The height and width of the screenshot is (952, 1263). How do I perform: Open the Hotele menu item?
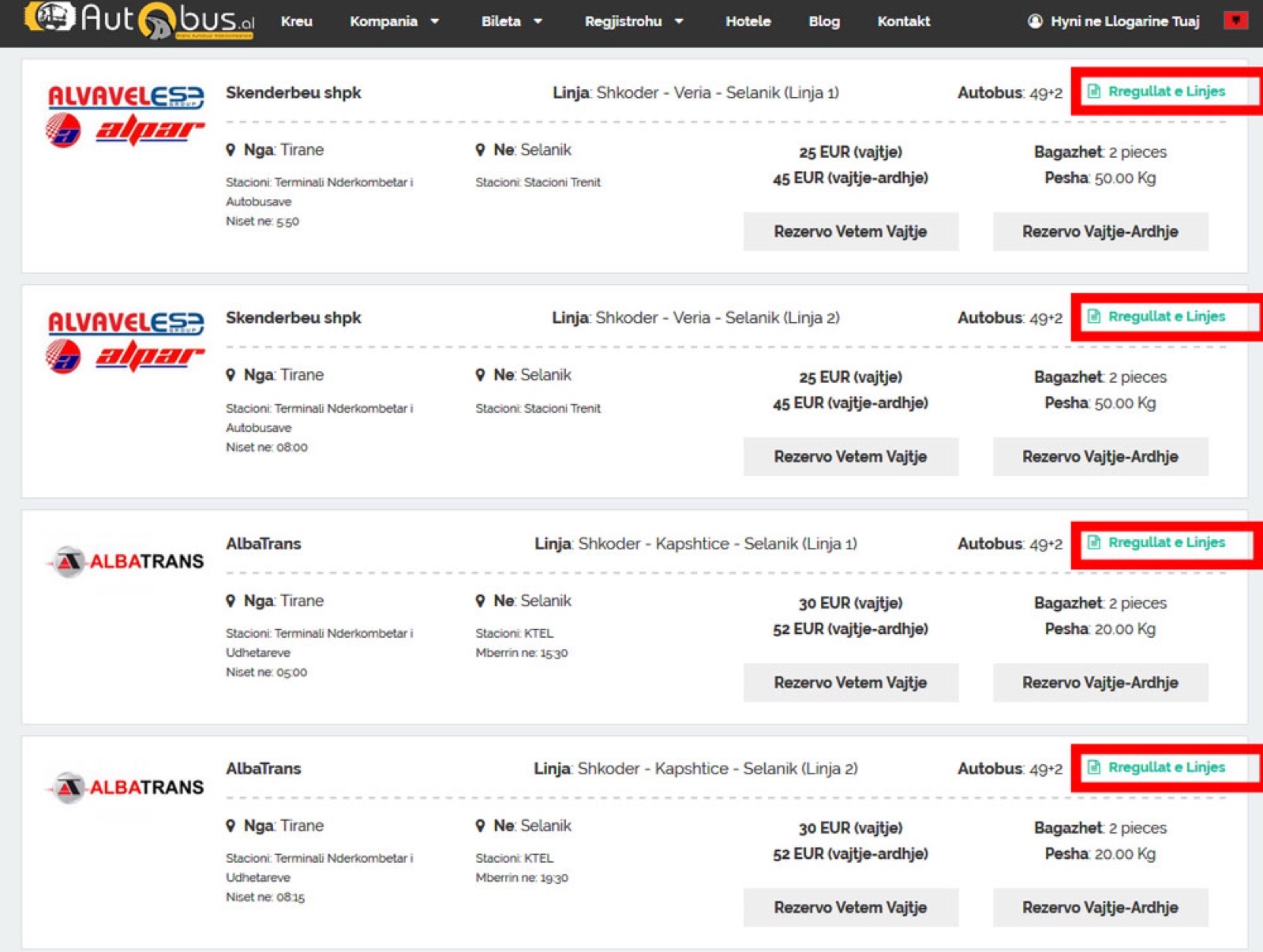tap(748, 21)
